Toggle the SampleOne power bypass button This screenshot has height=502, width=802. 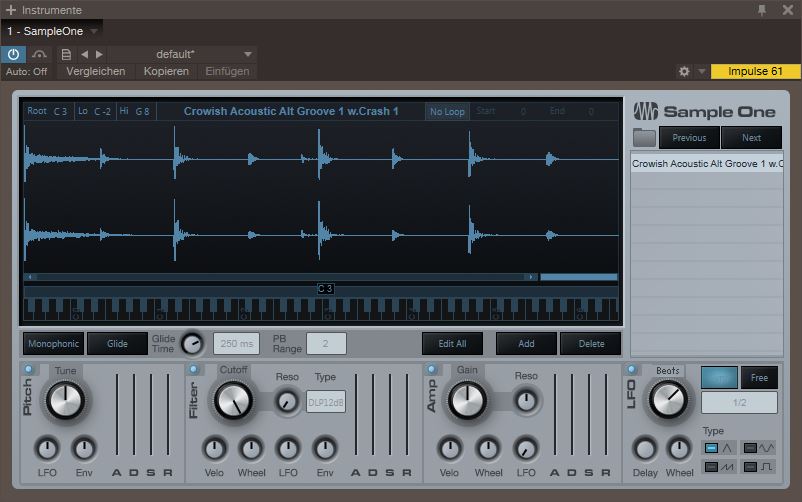(13, 54)
